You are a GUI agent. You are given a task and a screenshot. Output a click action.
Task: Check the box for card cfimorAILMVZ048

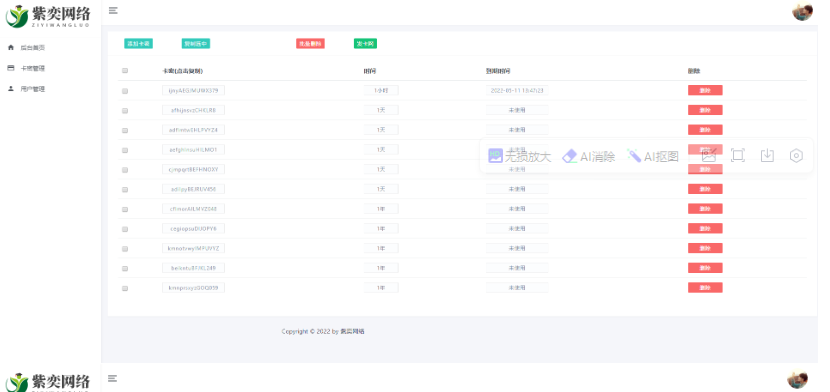click(x=125, y=209)
